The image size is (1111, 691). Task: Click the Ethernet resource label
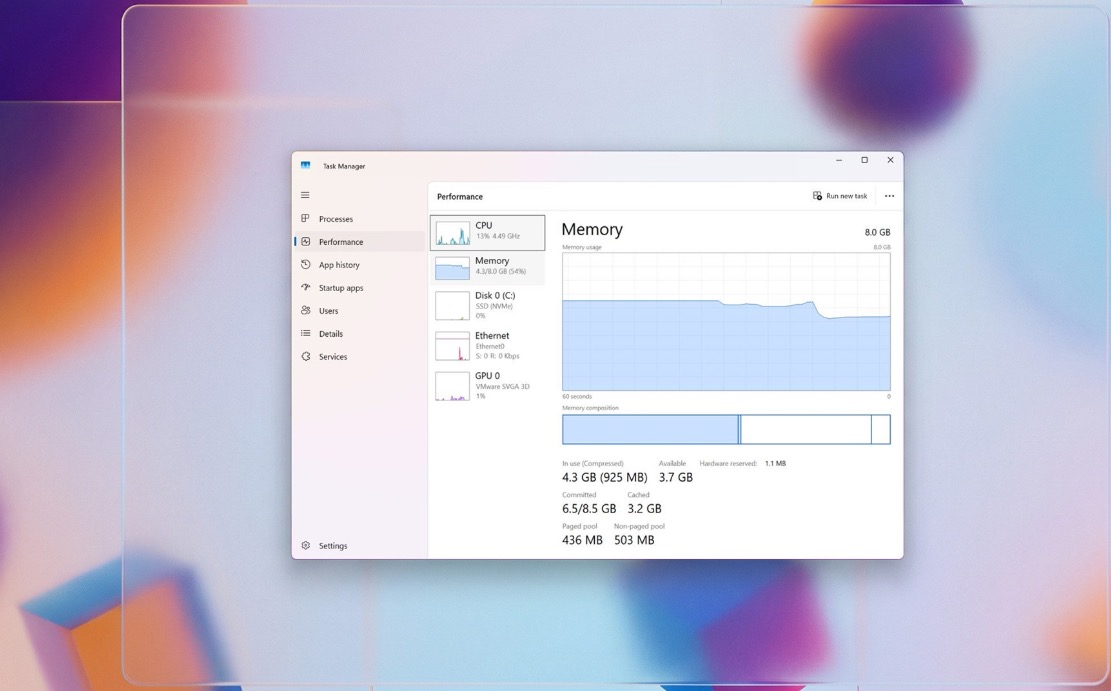492,336
